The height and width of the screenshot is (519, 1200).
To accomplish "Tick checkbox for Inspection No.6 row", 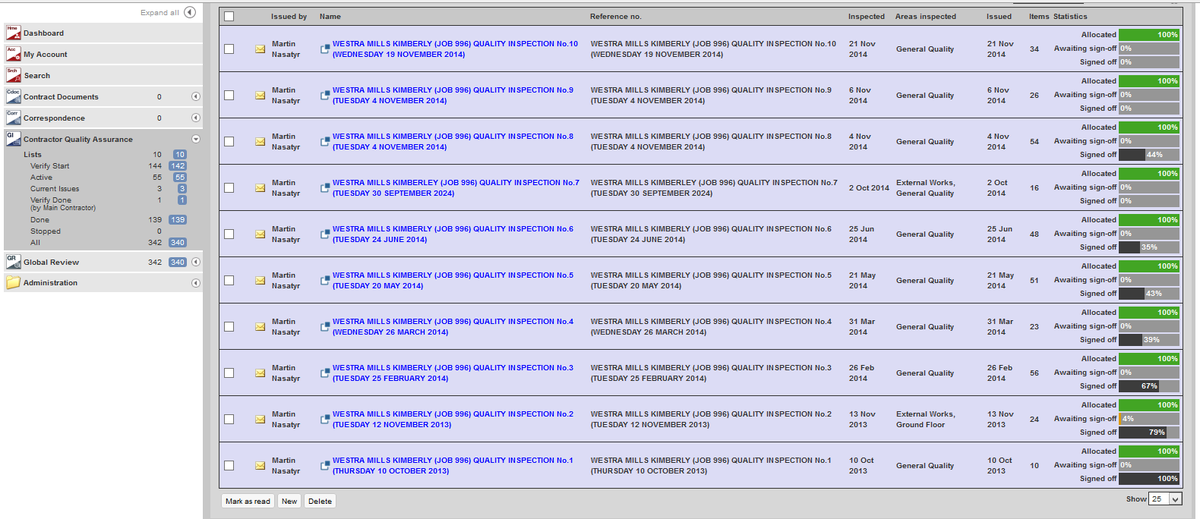I will (229, 234).
